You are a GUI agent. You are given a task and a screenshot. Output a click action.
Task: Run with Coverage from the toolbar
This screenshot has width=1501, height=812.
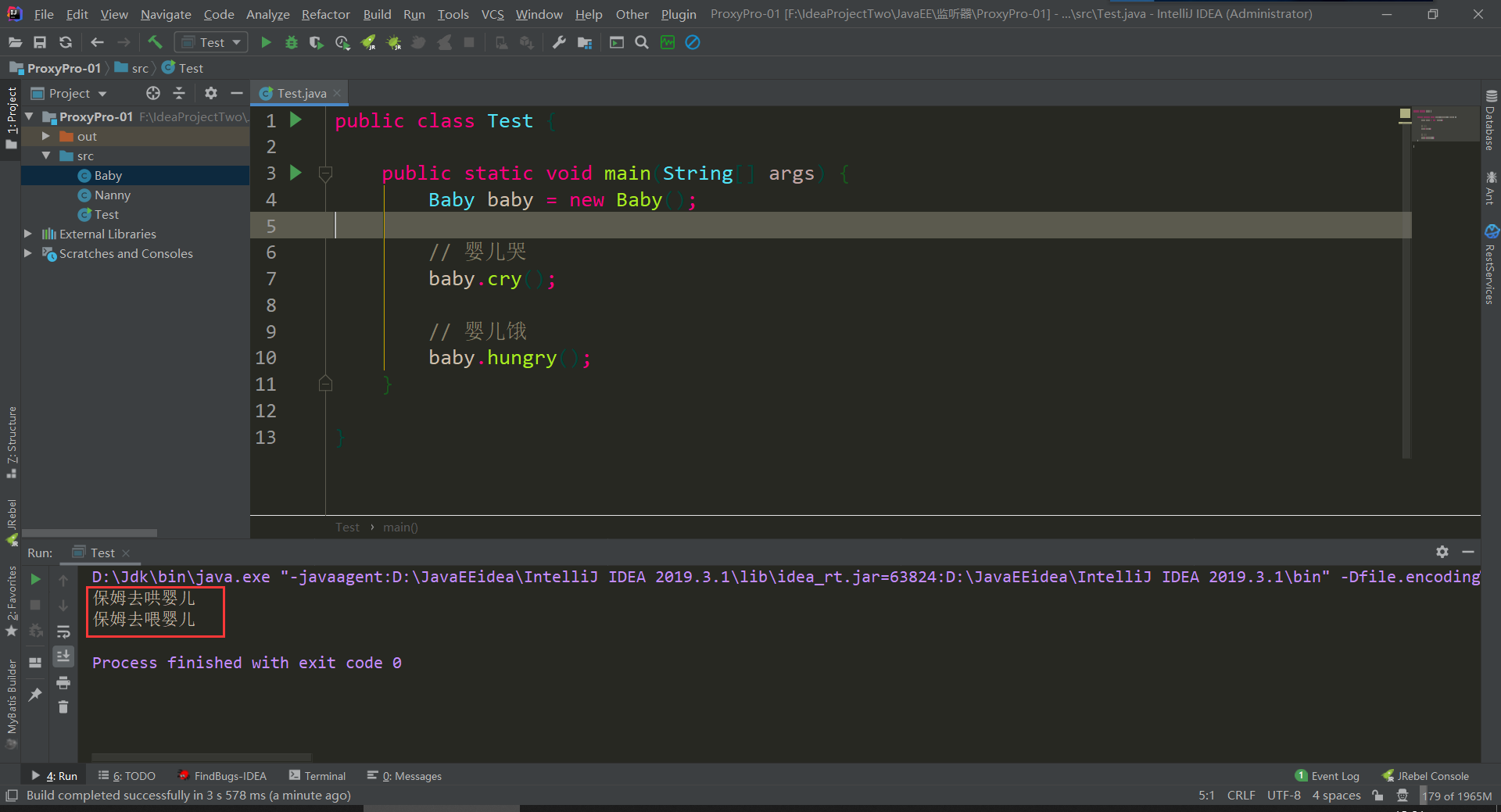pos(317,42)
